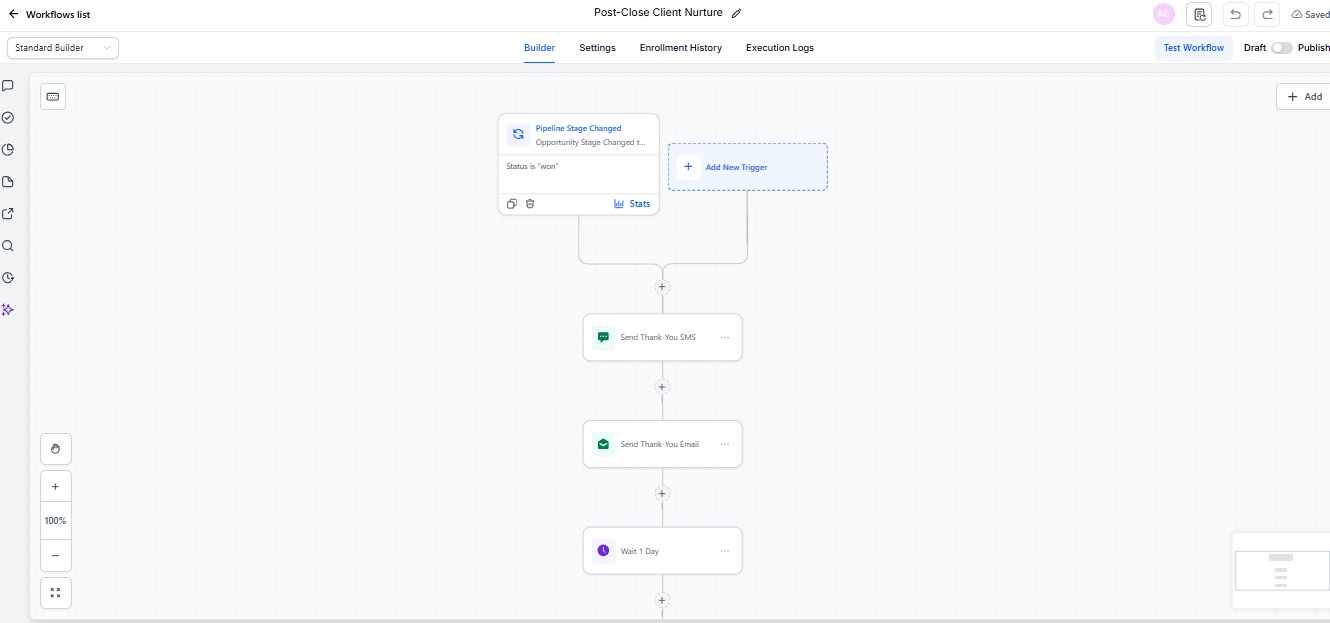Open the external link sidebar icon
Image resolution: width=1330 pixels, height=623 pixels.
[x=8, y=214]
